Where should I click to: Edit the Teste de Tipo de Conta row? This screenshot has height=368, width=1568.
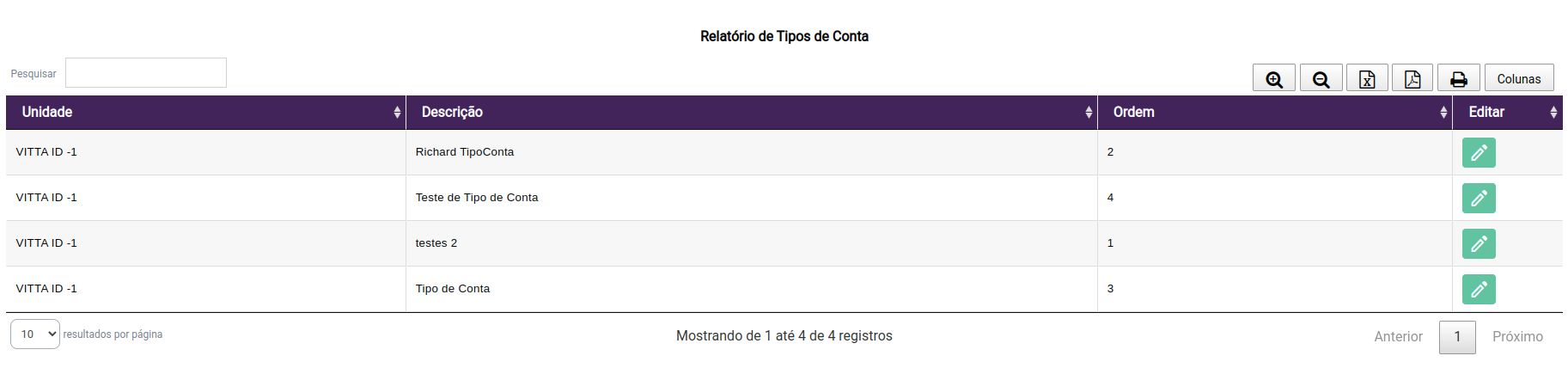click(x=1478, y=199)
